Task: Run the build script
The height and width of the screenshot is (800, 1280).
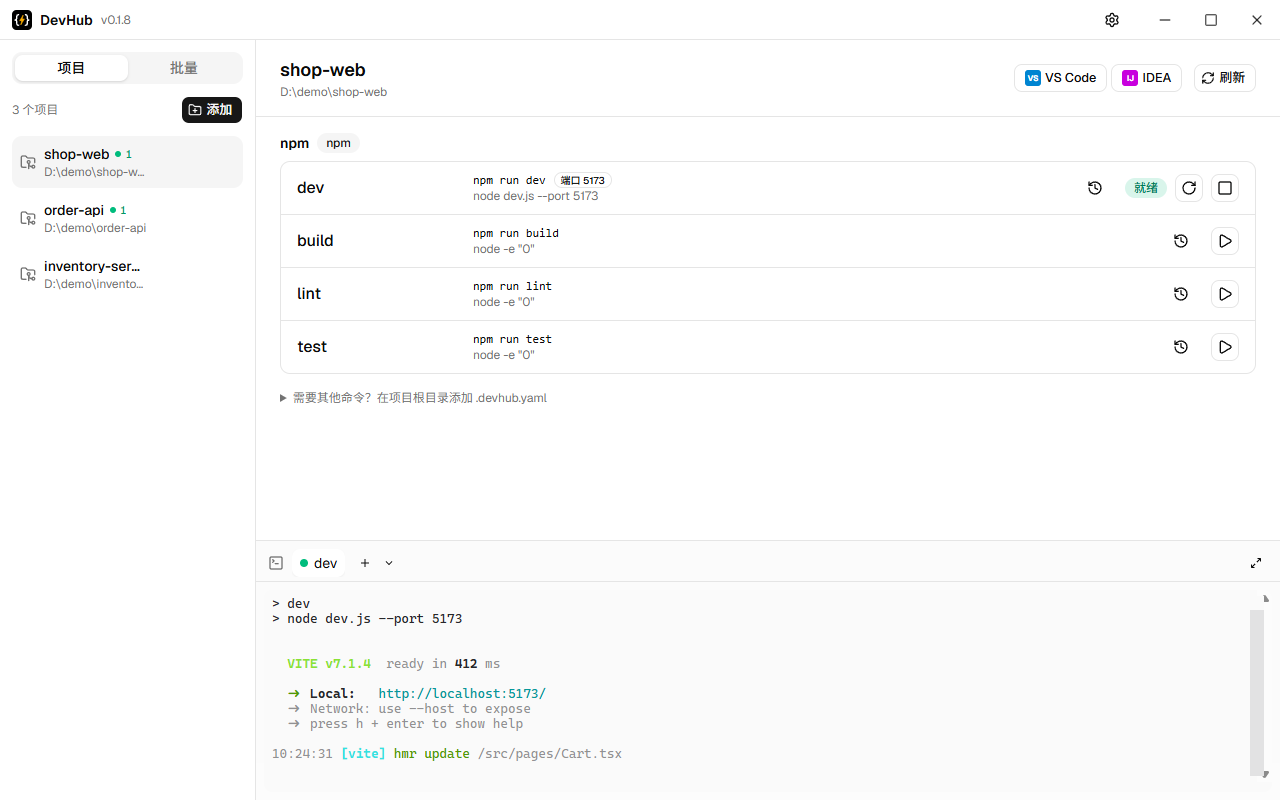Action: coord(1225,241)
